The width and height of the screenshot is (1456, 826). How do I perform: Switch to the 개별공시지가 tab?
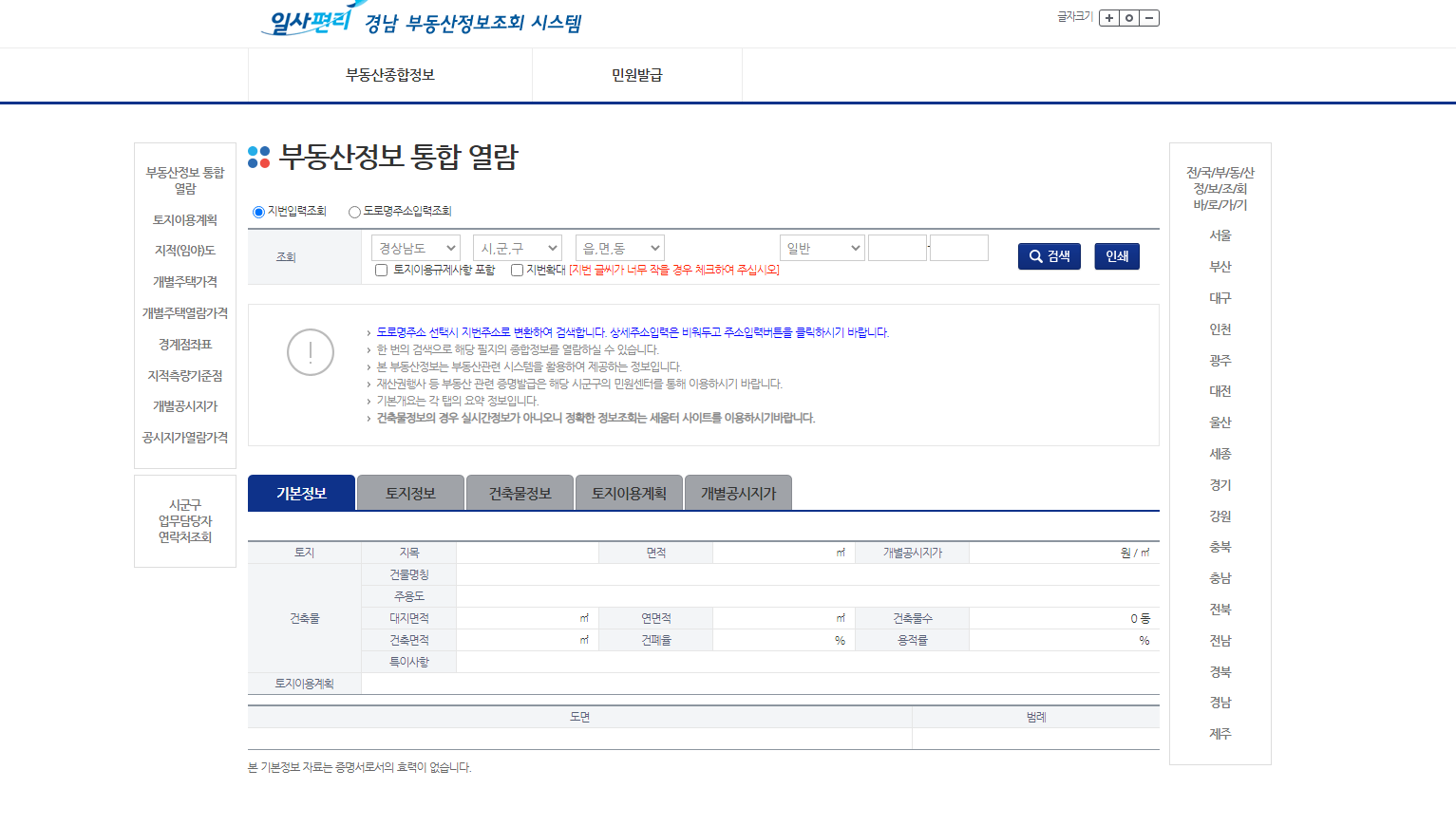click(x=738, y=492)
